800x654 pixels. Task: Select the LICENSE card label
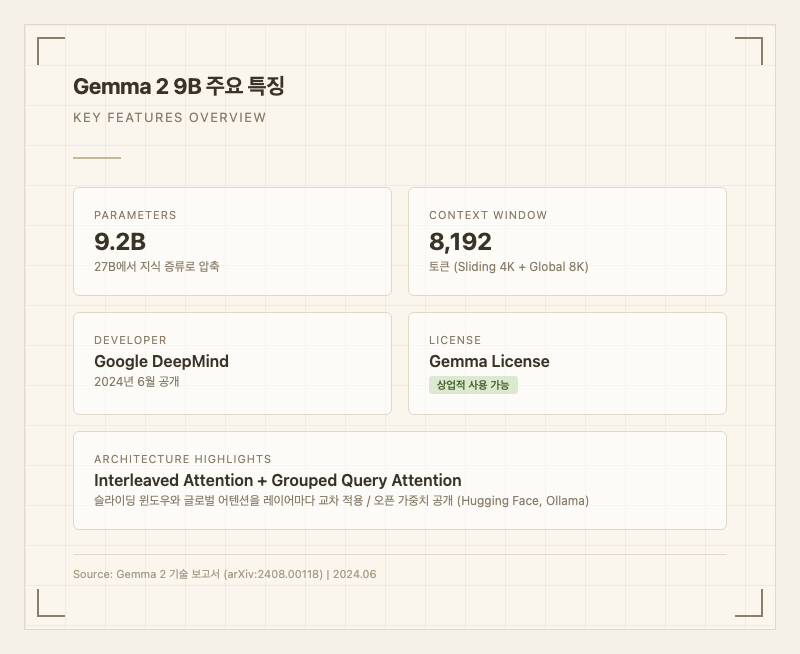[455, 340]
